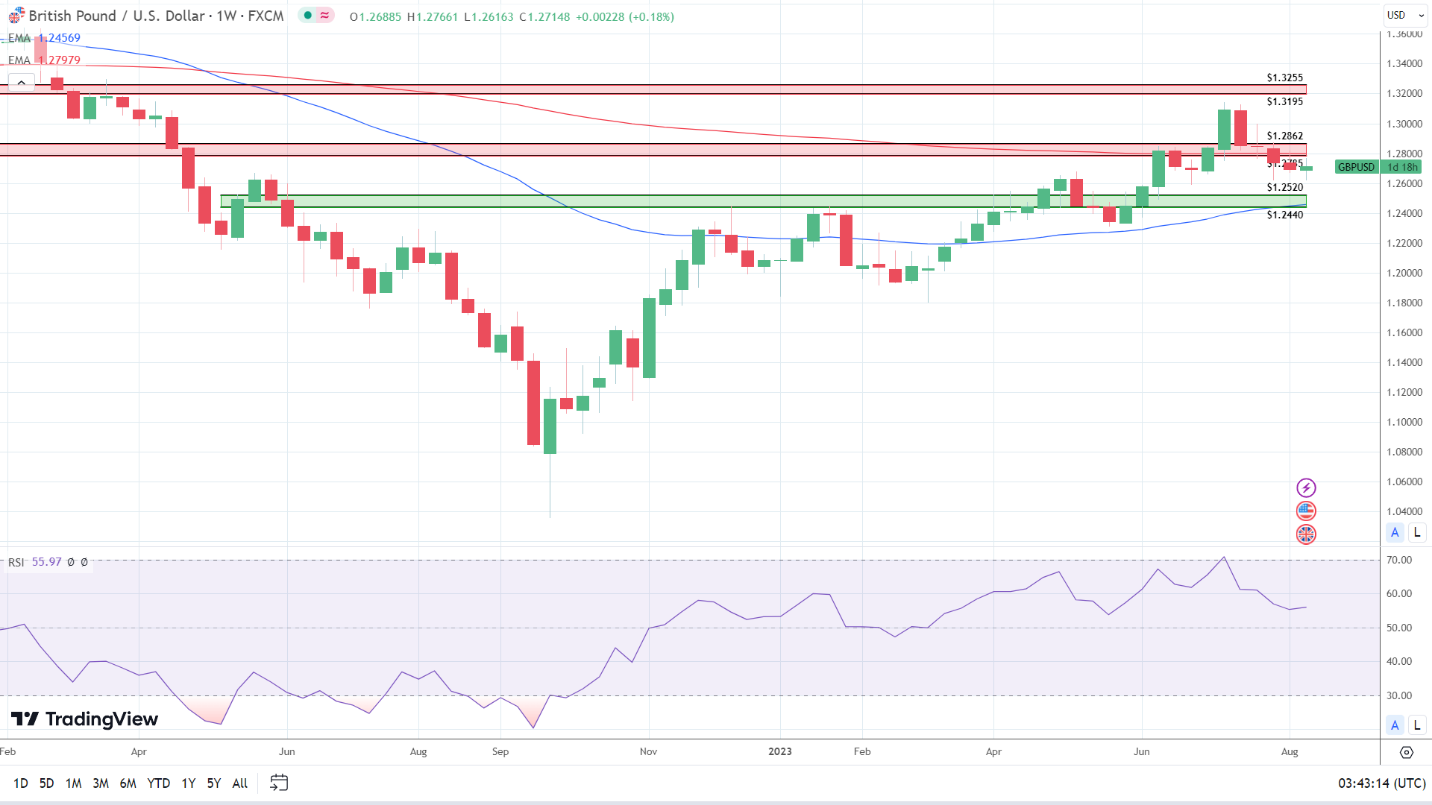Toggle log scale L in price pane
Image resolution: width=1432 pixels, height=805 pixels.
coord(1418,532)
